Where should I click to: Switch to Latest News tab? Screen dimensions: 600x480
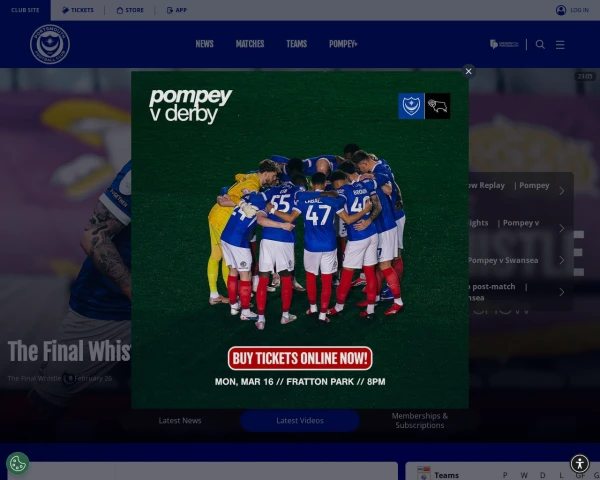[180, 420]
